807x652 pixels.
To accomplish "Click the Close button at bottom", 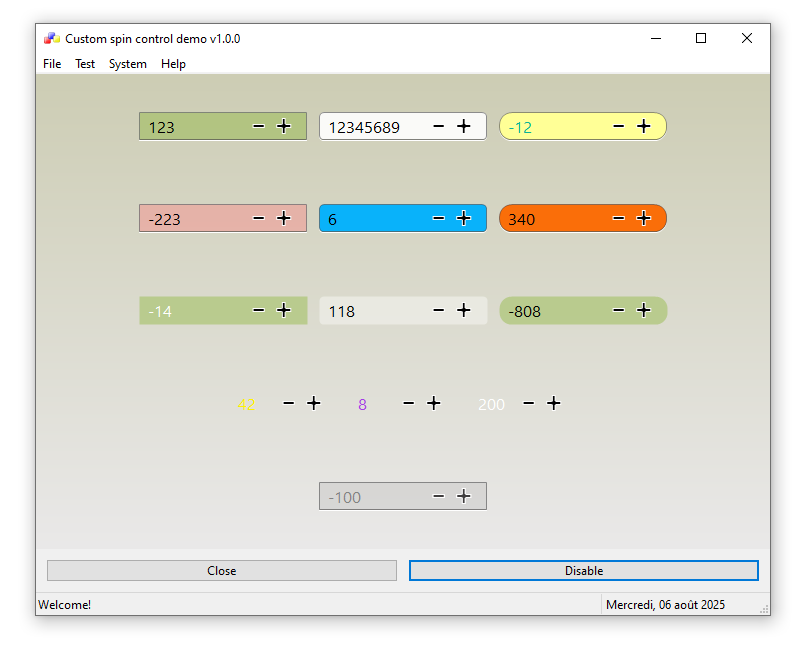I will [x=222, y=571].
